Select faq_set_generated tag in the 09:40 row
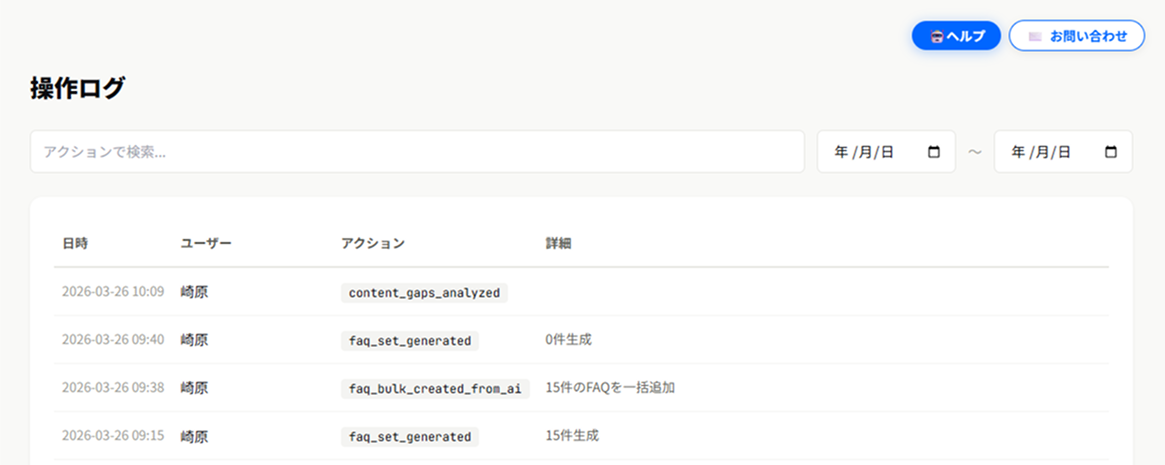Viewport: 1165px width, 465px height. [409, 340]
